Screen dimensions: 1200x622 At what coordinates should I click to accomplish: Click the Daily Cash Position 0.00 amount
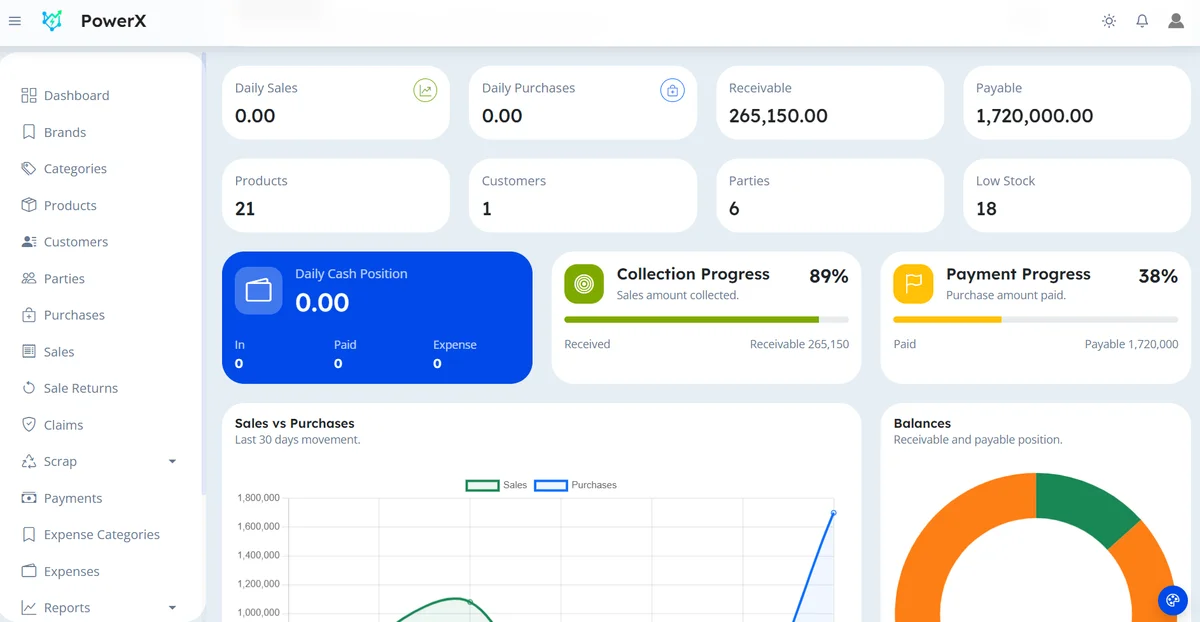tap(322, 302)
